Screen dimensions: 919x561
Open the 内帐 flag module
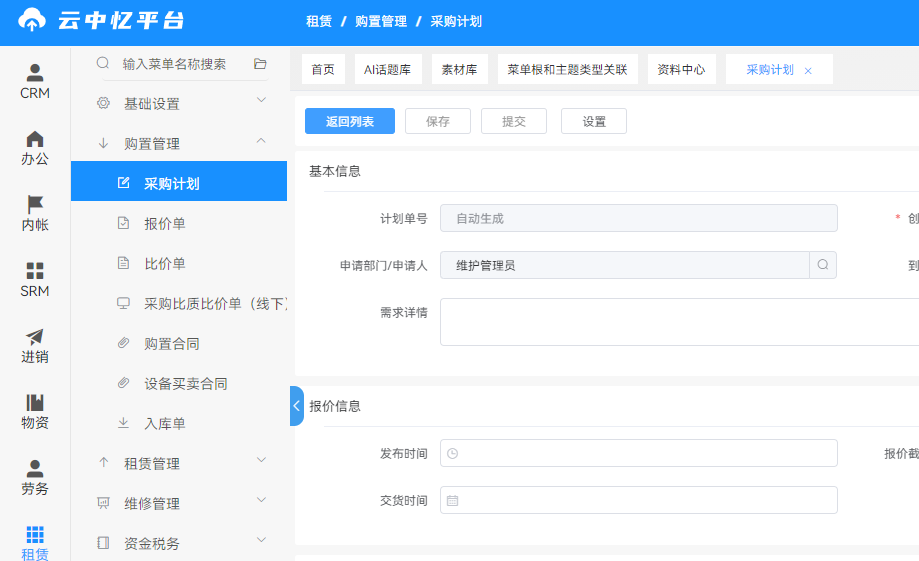(35, 213)
